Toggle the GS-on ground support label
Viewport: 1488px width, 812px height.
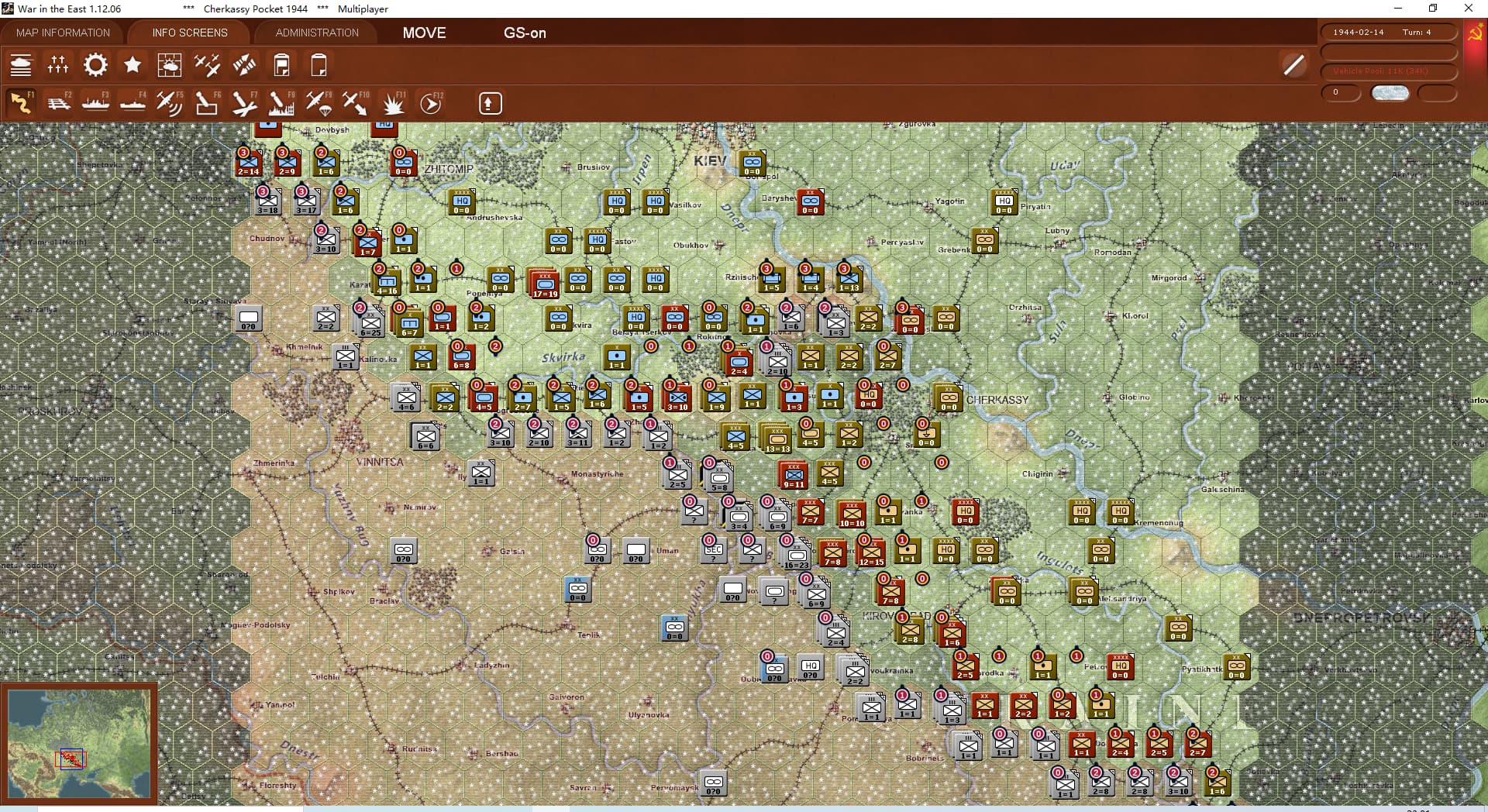pos(525,33)
